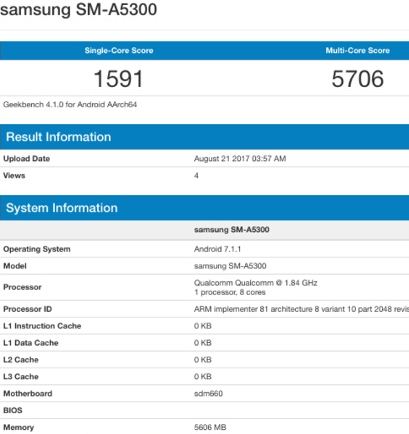This screenshot has width=409, height=434.
Task: Click the Model row value samsung SM-A5300
Action: click(x=230, y=266)
